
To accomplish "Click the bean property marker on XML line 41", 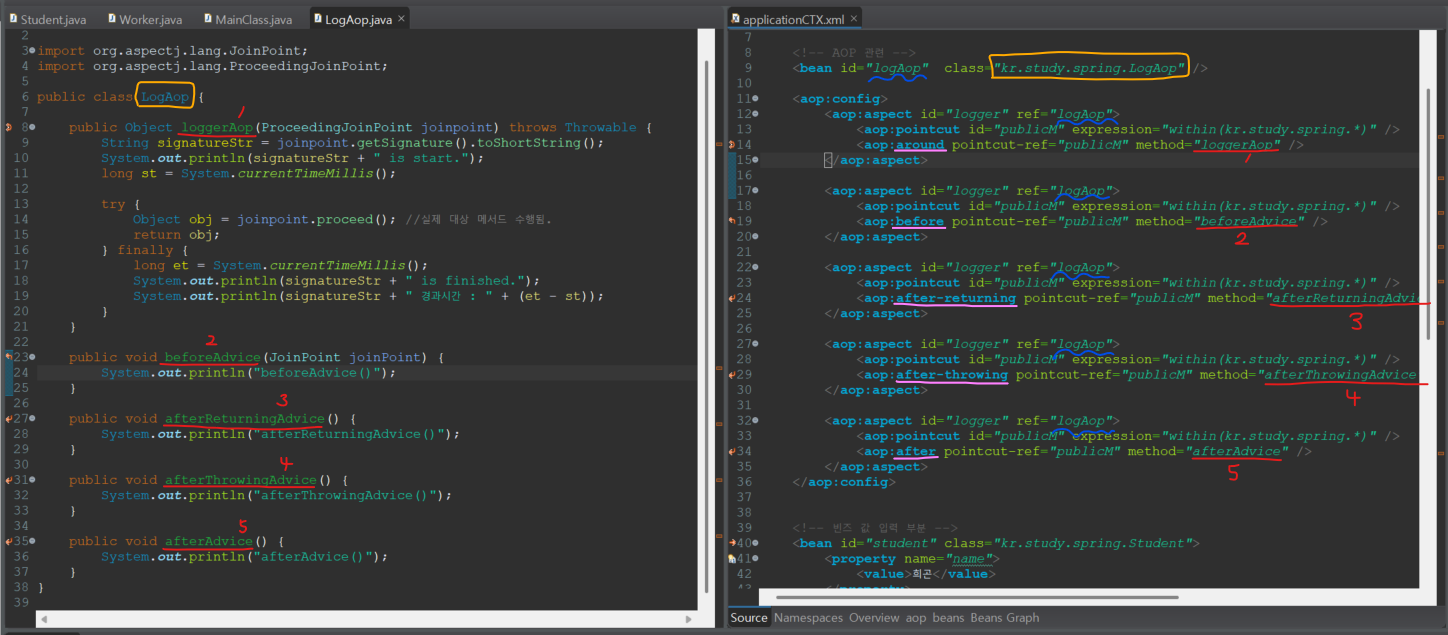I will pos(733,559).
